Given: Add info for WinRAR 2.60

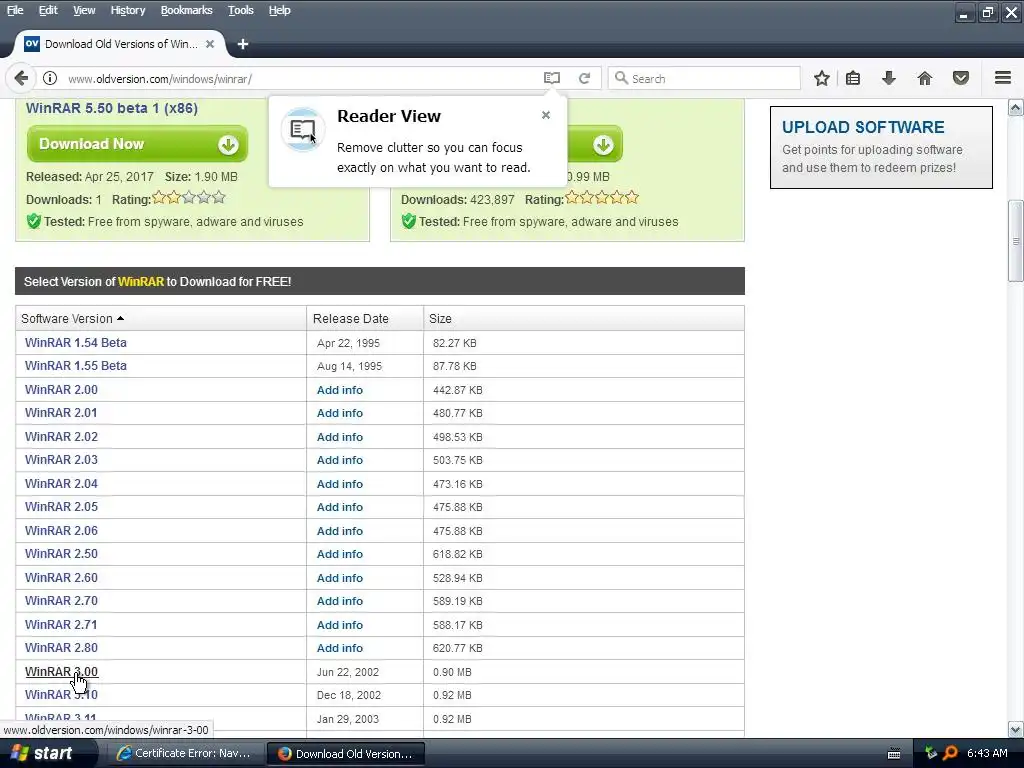Looking at the screenshot, I should [340, 578].
